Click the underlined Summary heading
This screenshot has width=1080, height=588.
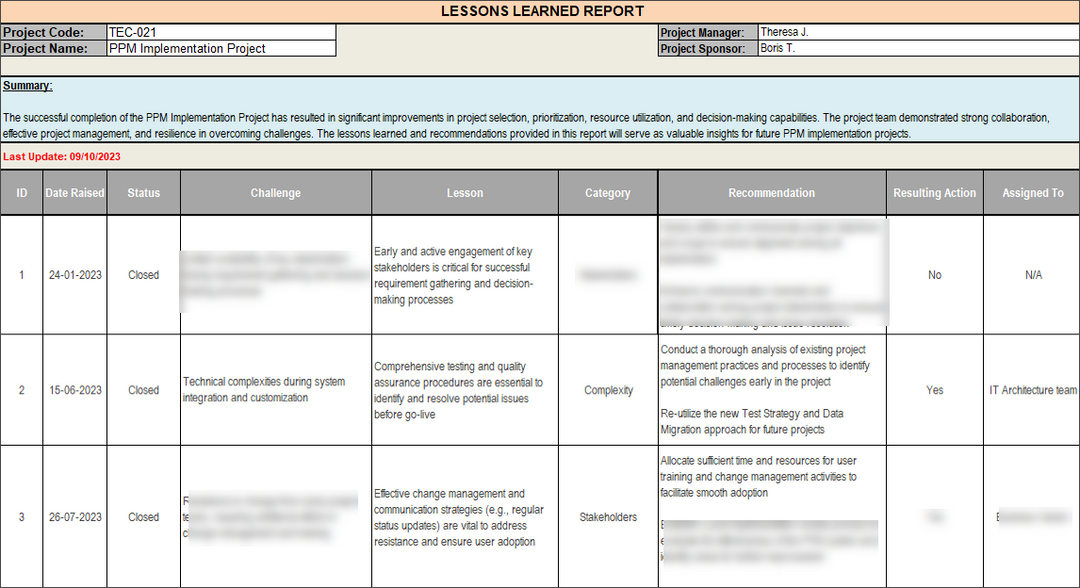pos(27,86)
